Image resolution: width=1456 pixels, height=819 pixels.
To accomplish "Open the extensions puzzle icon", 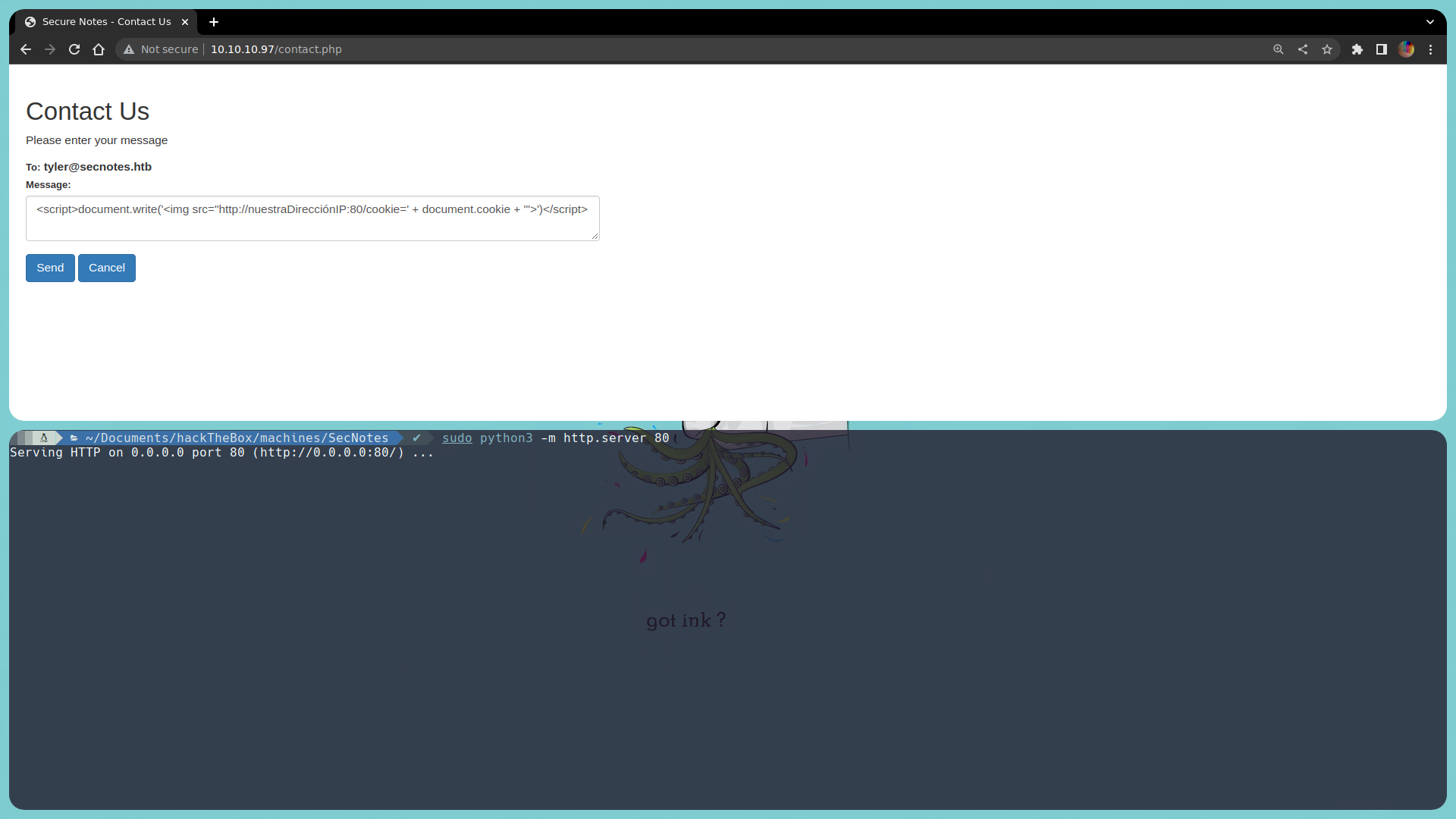I will tap(1357, 49).
